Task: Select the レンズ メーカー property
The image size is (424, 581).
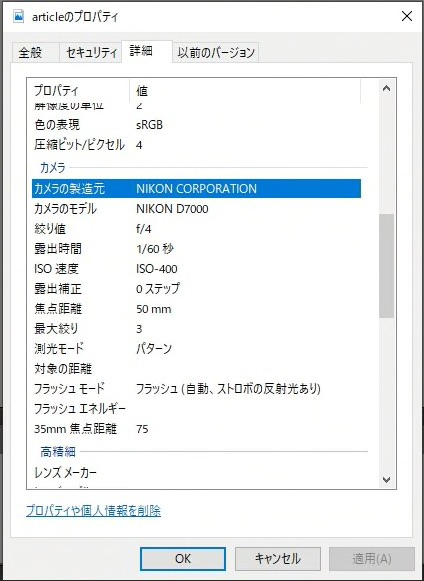Action: [65, 472]
